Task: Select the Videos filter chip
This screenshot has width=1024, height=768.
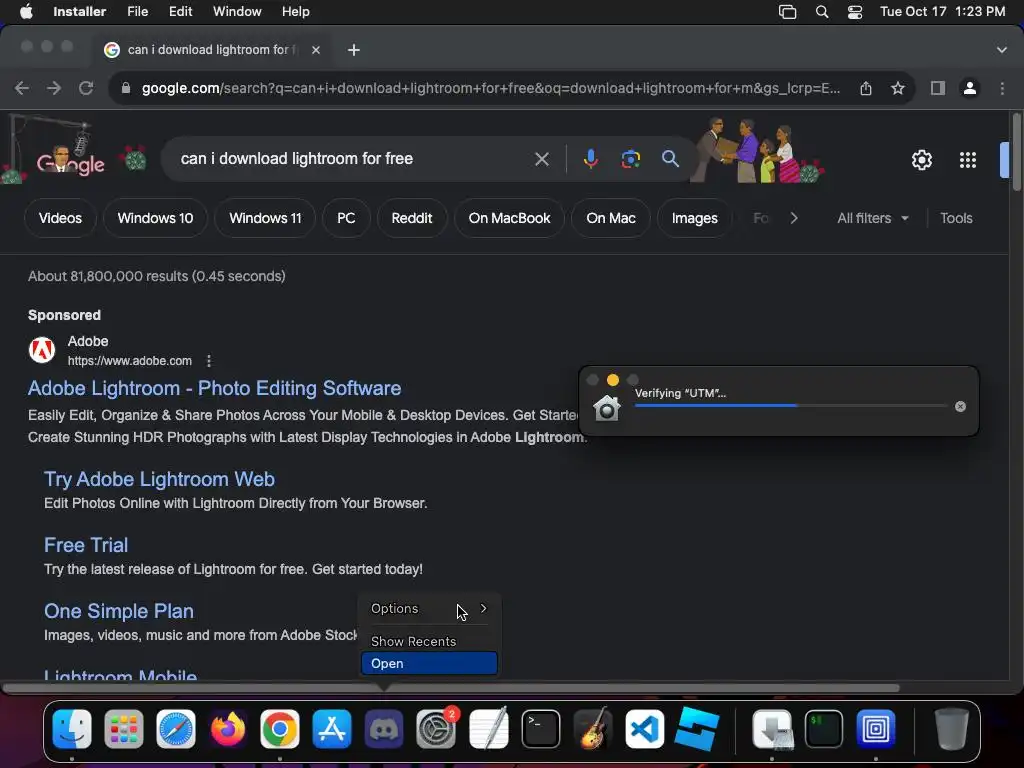Action: click(x=60, y=218)
